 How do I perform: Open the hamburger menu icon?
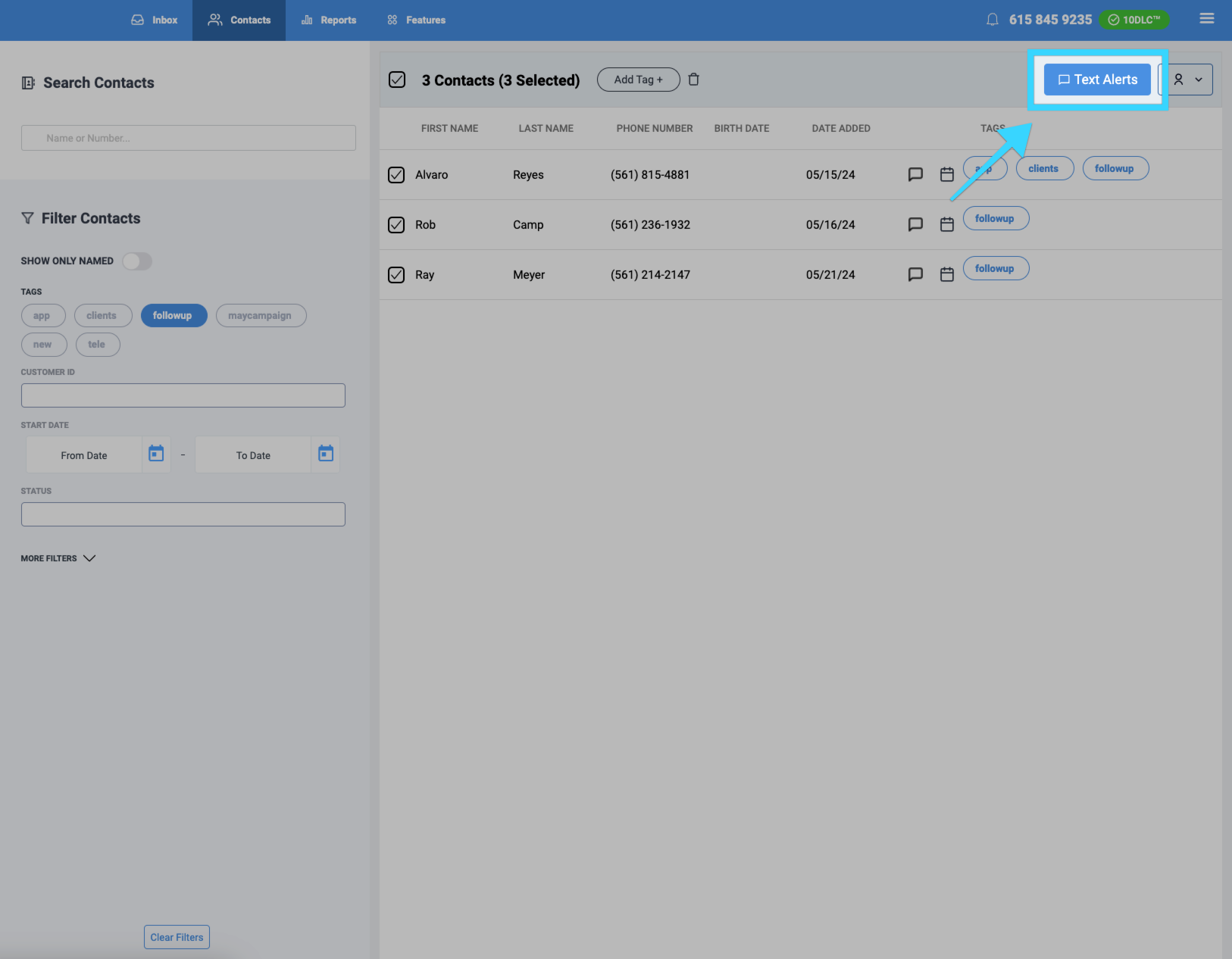pyautogui.click(x=1206, y=19)
